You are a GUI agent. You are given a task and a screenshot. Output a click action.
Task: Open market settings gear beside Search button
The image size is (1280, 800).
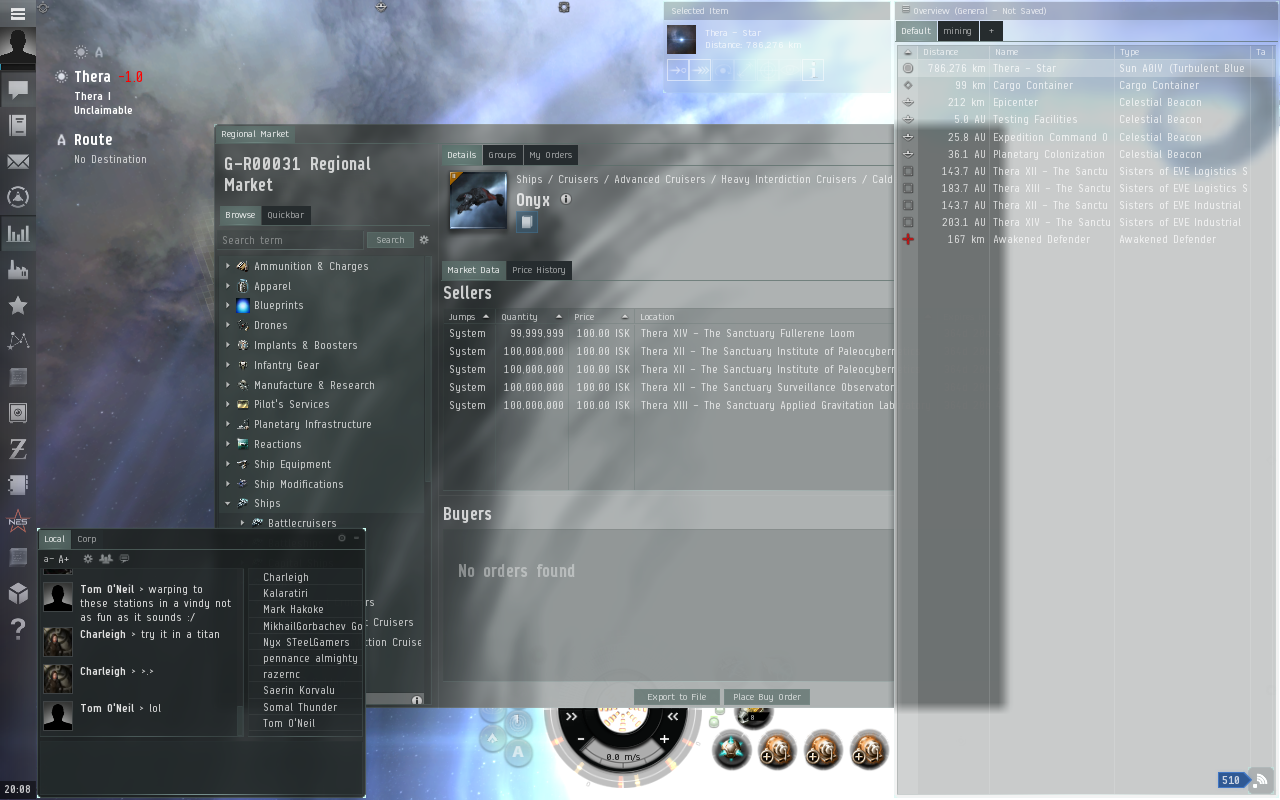[424, 240]
